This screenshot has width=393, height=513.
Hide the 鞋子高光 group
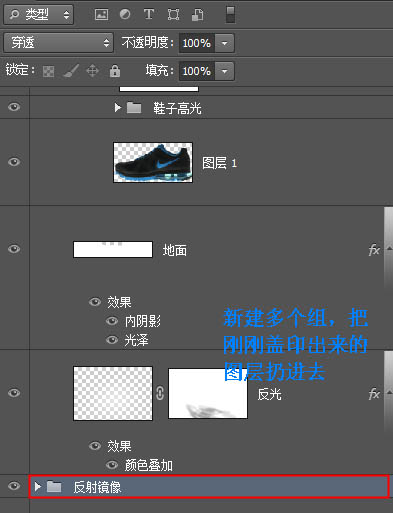click(14, 107)
